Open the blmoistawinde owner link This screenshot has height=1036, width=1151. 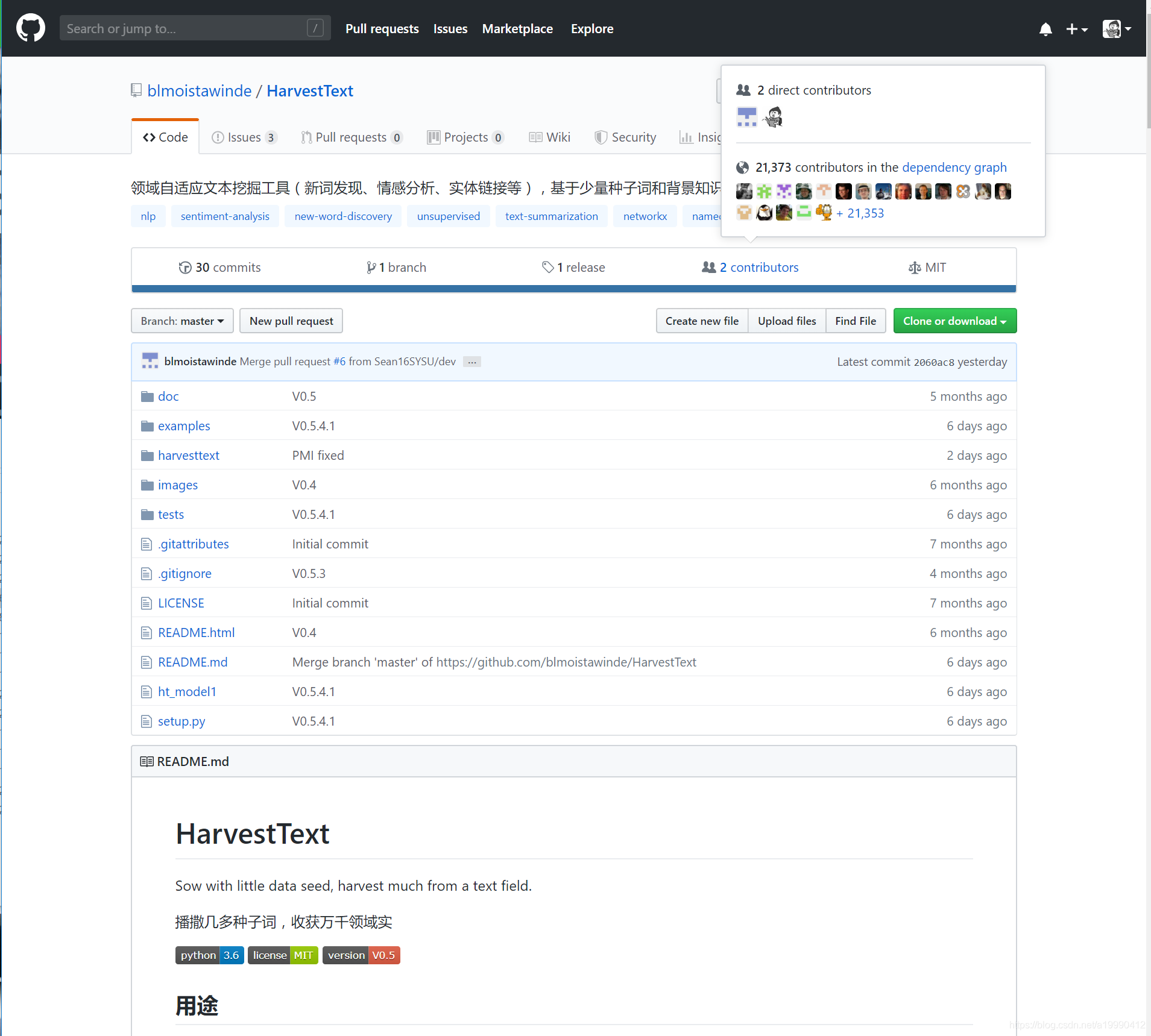coord(200,90)
